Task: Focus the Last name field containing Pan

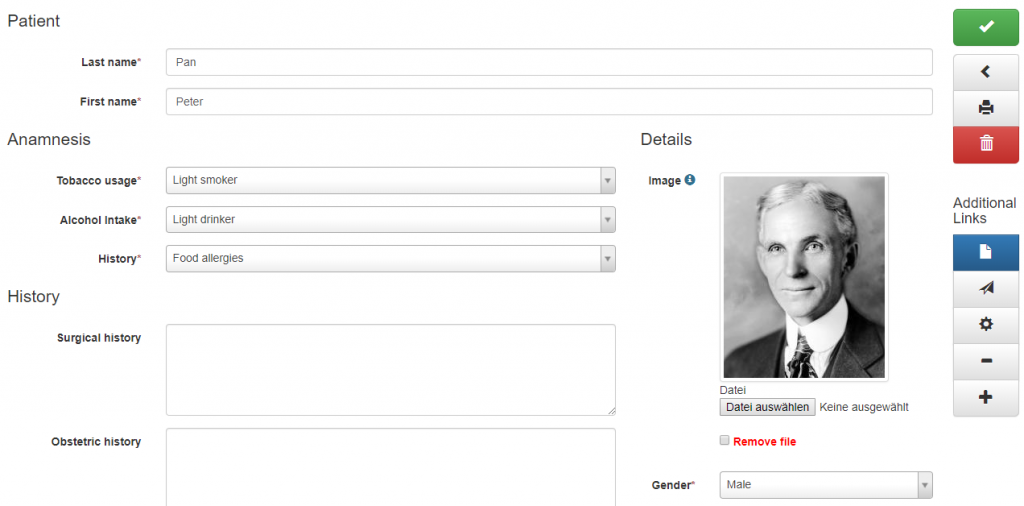Action: coord(549,63)
